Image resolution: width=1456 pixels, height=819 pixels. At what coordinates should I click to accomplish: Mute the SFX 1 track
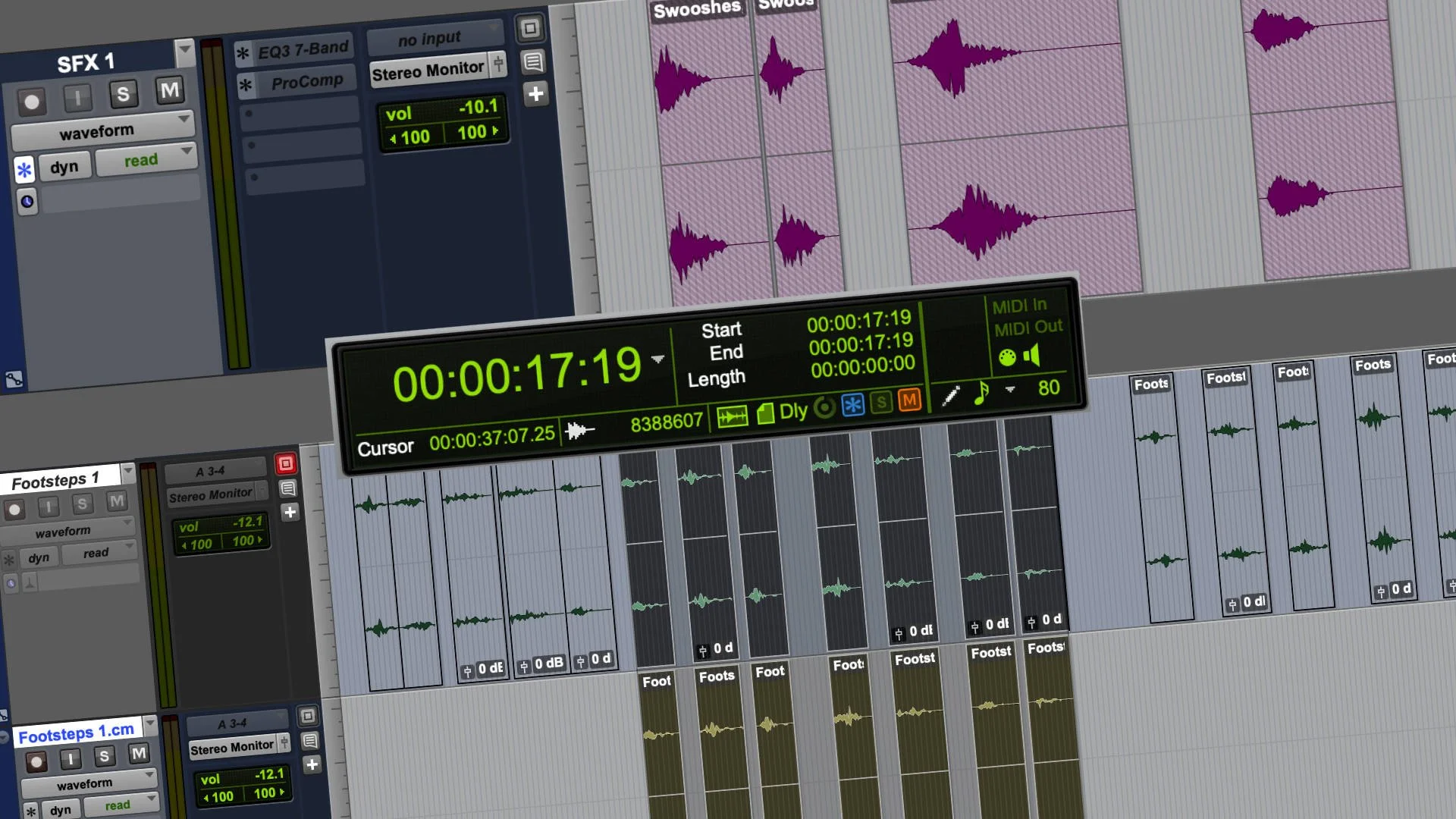170,91
